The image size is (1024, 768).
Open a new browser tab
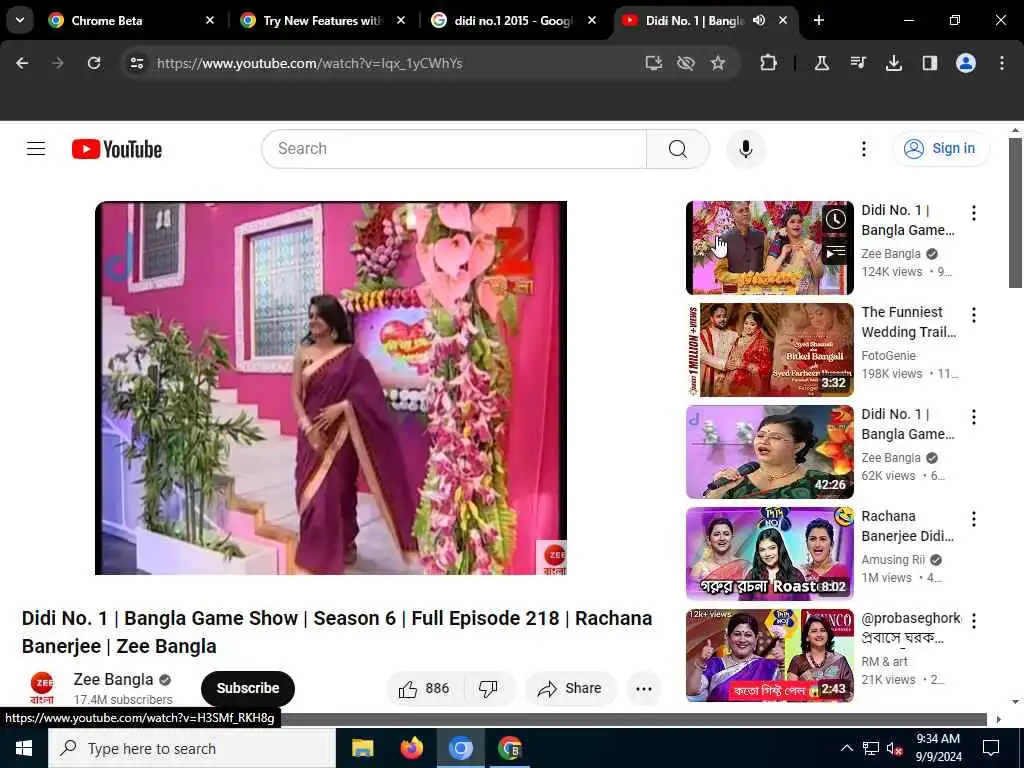[x=819, y=20]
